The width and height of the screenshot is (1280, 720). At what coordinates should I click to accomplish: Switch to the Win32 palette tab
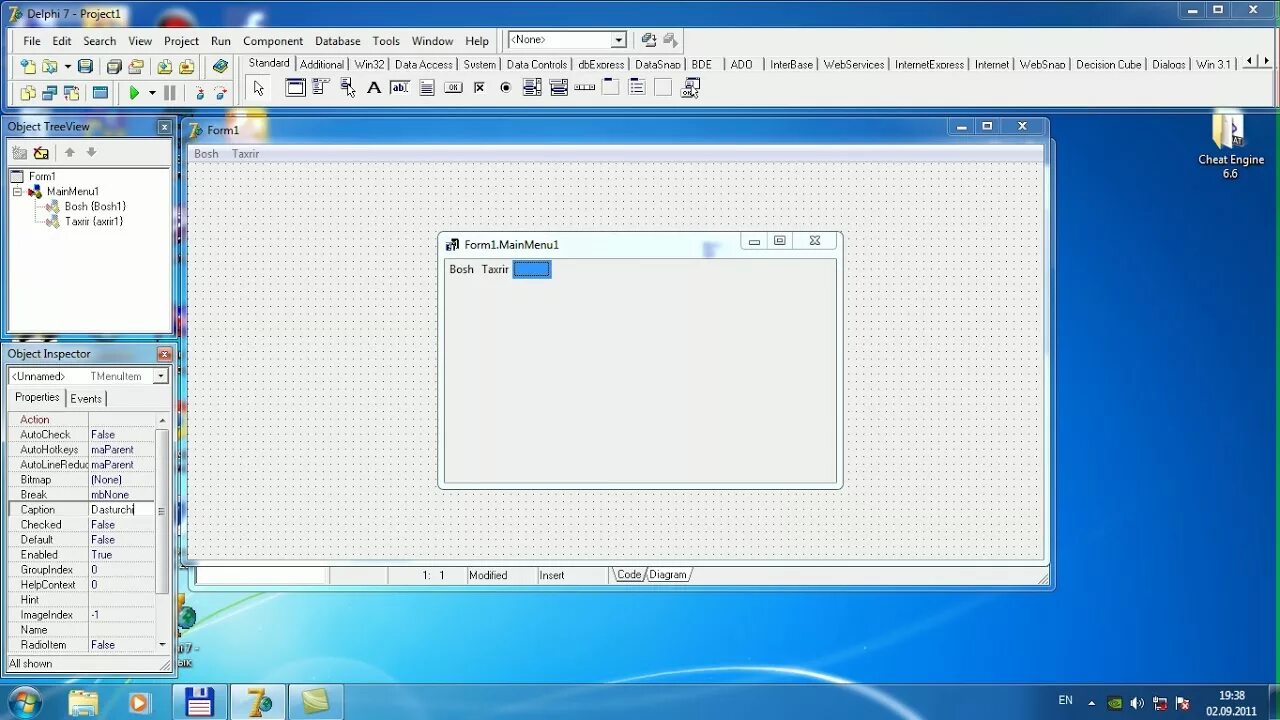click(369, 64)
